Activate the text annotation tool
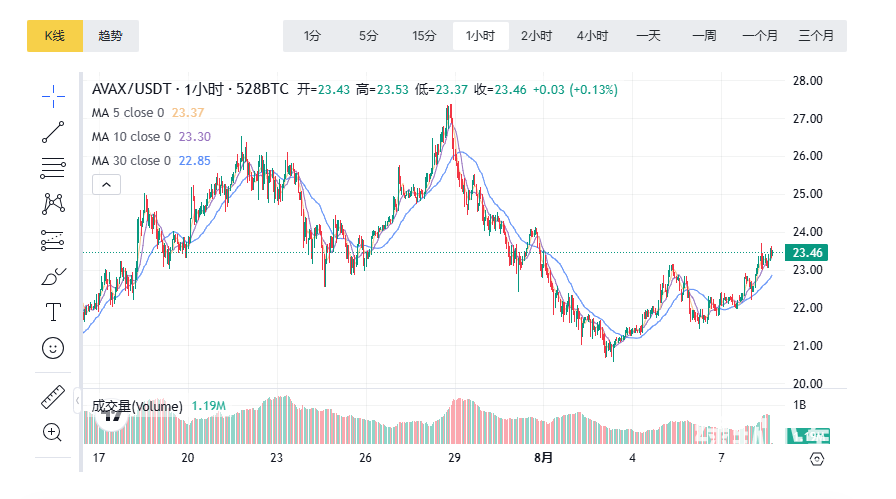896x499 pixels. pos(53,312)
